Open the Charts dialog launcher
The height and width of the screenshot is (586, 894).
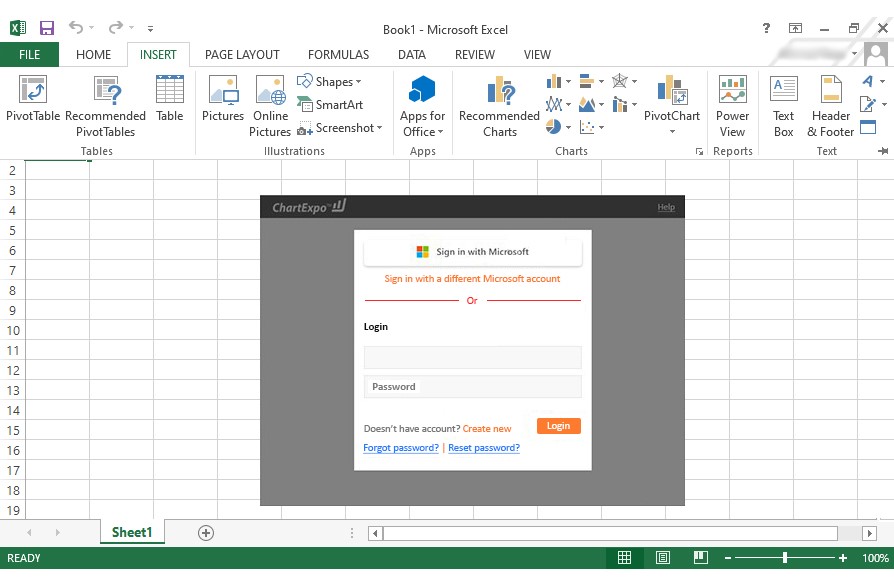[699, 152]
